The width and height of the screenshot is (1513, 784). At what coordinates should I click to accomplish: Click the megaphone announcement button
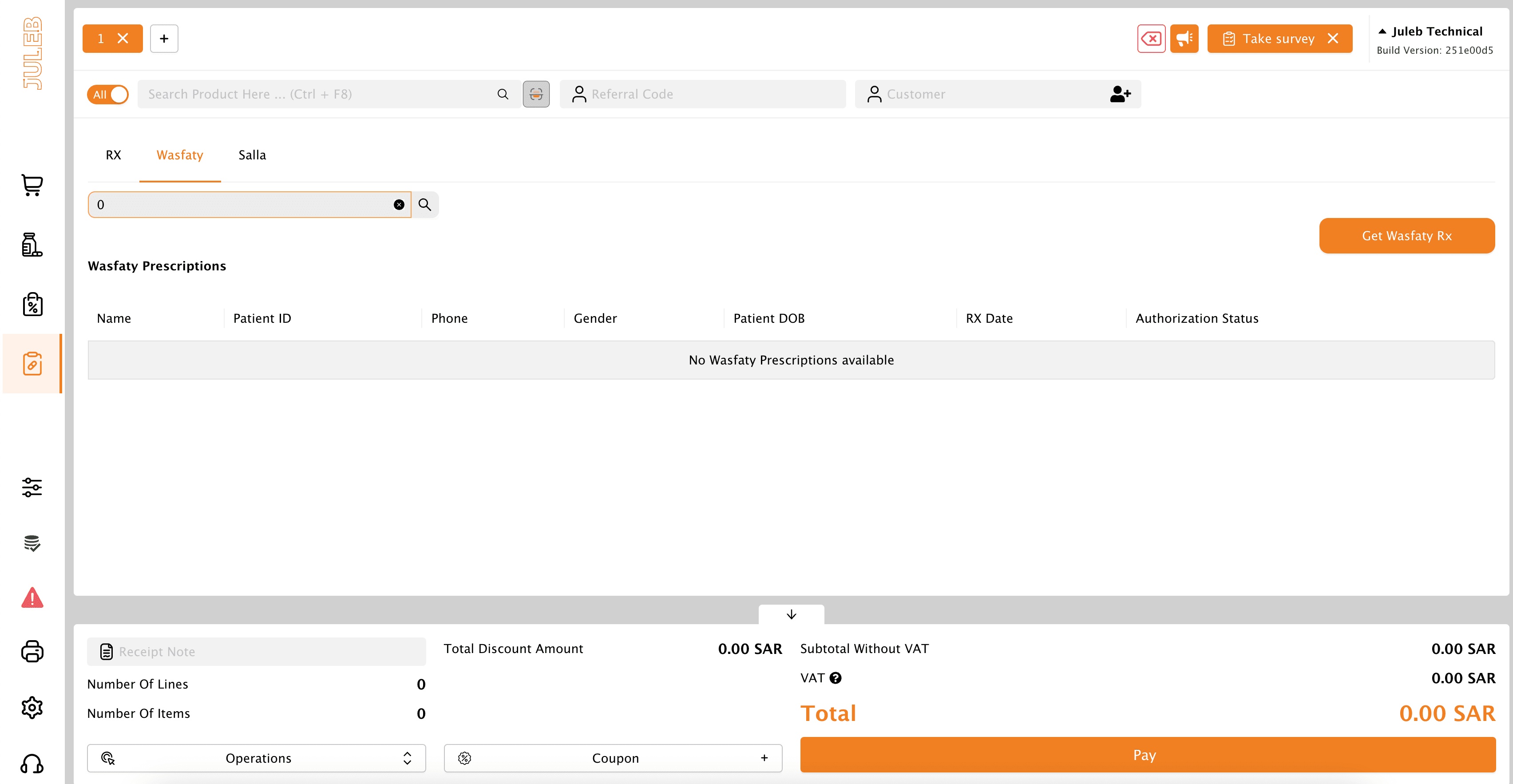coord(1184,39)
